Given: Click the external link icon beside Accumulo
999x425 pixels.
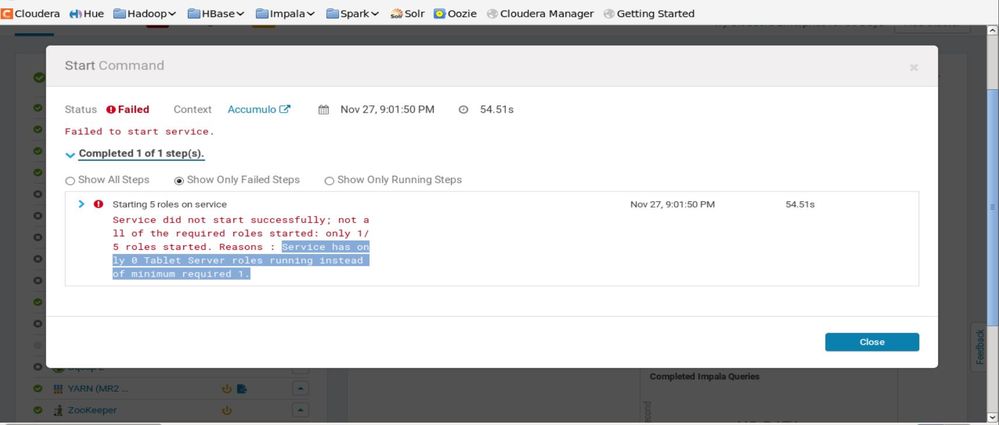Looking at the screenshot, I should coord(285,109).
